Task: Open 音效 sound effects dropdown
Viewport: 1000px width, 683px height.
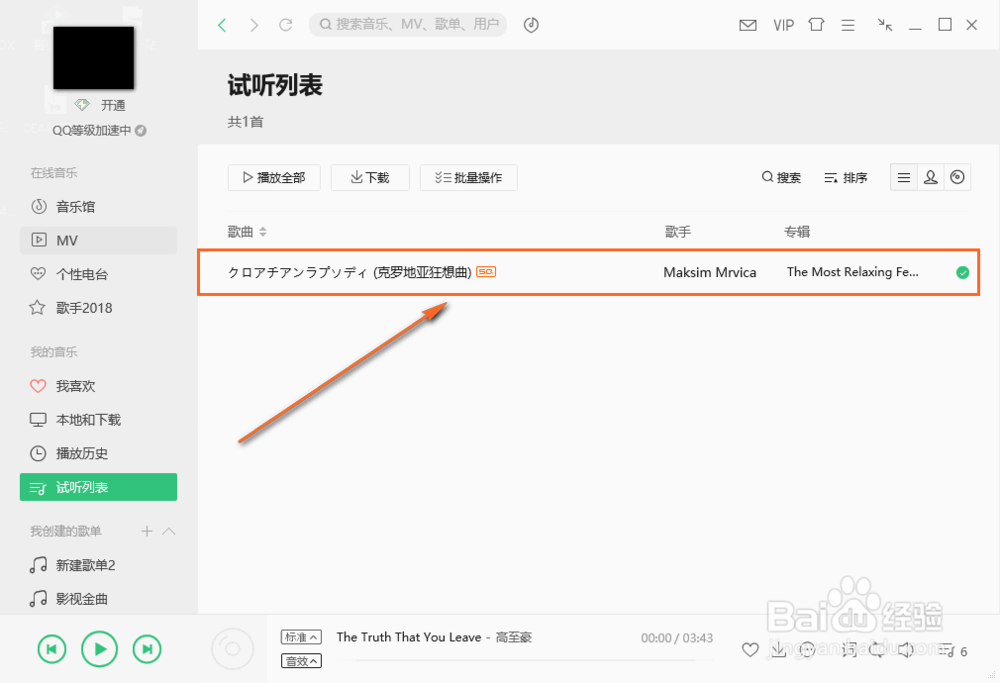Action: coord(301,661)
